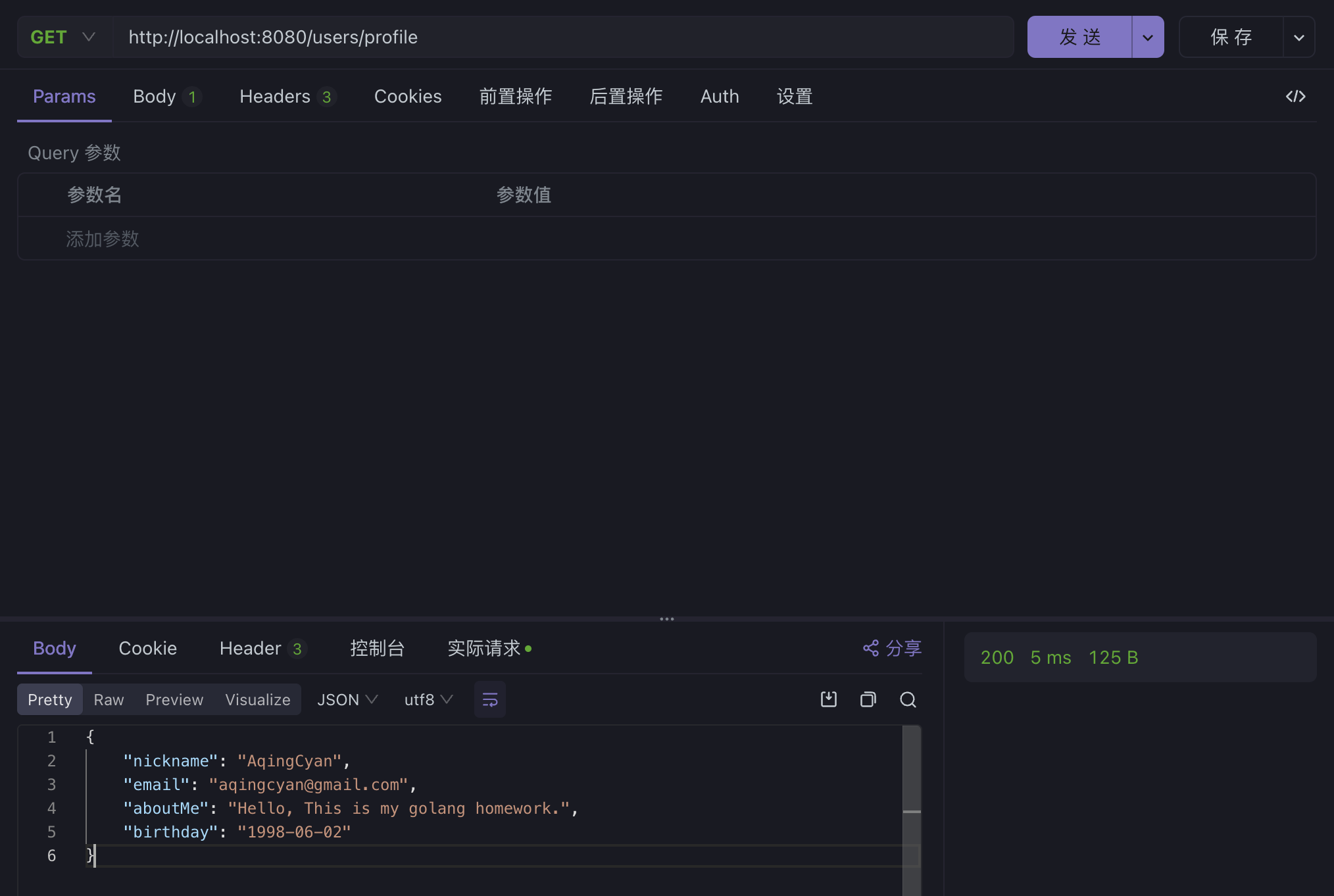The image size is (1334, 896).
Task: Select the Pretty view mode
Action: 50,699
